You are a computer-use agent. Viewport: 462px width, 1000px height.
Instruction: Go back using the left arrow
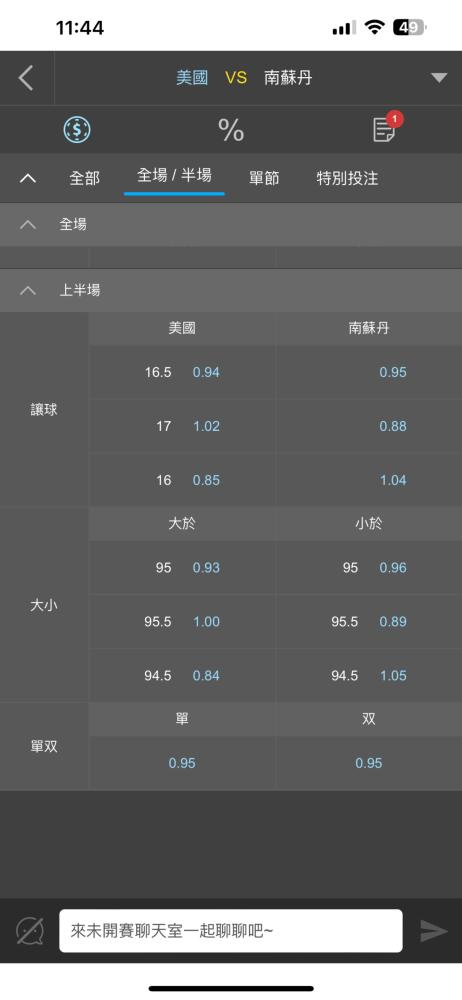[x=26, y=78]
